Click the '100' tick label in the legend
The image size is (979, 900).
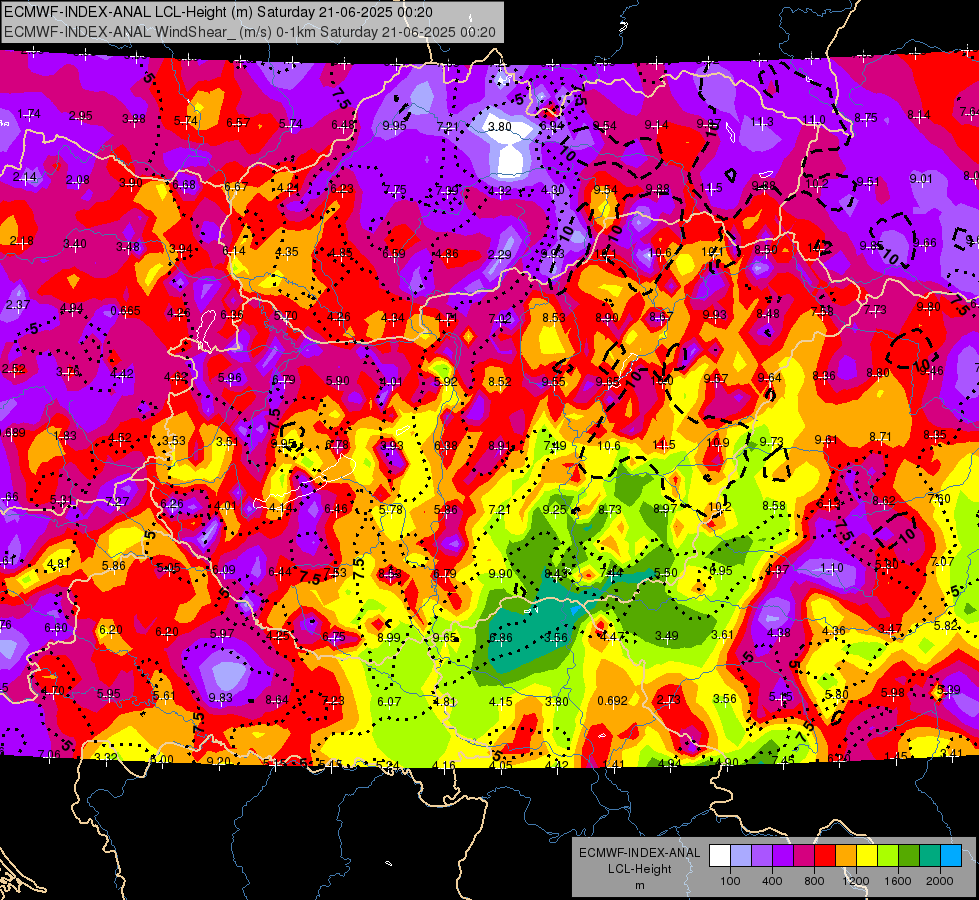[730, 881]
